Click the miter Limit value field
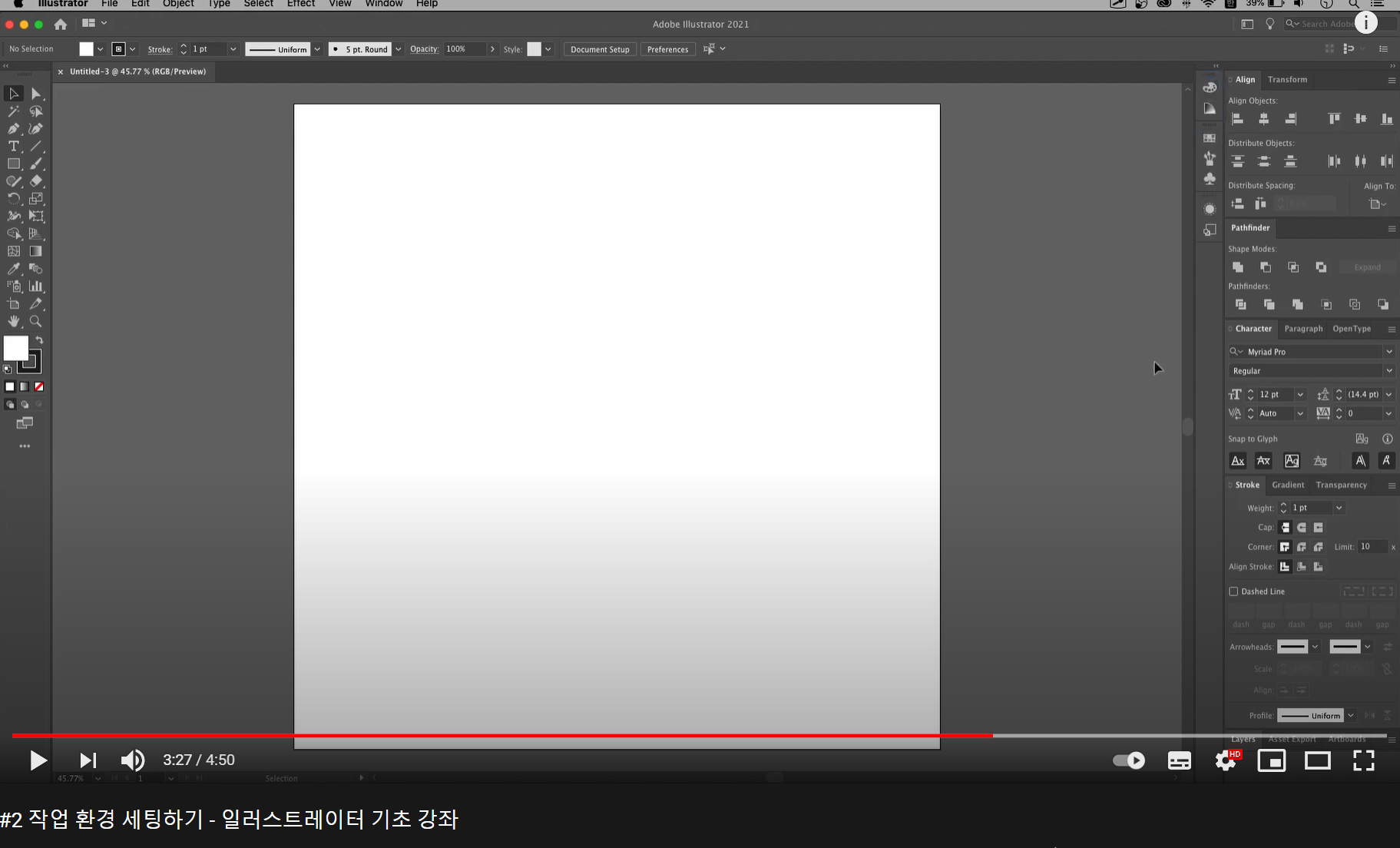The width and height of the screenshot is (1400, 848). (1372, 547)
